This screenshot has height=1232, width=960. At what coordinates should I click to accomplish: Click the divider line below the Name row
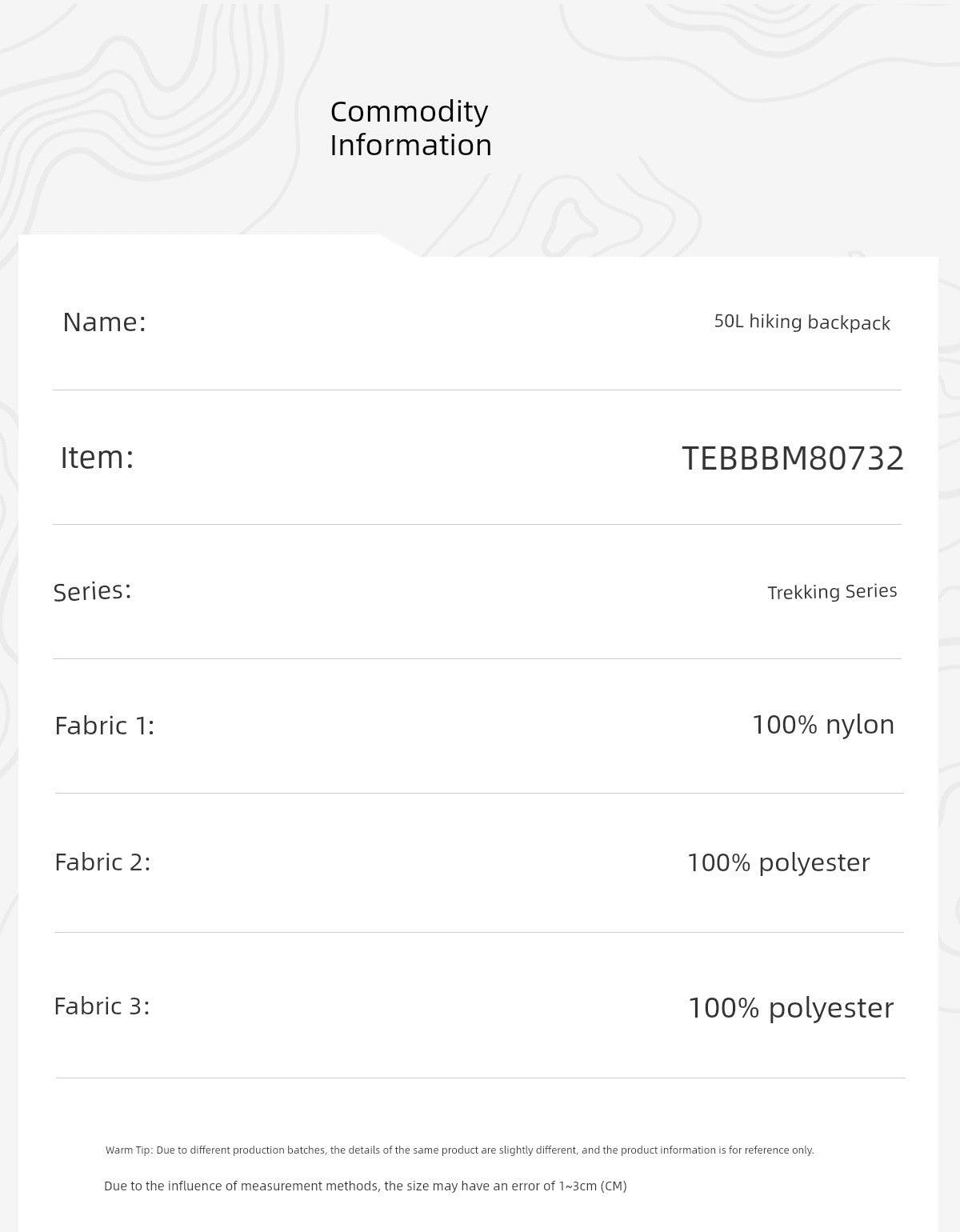coord(477,390)
